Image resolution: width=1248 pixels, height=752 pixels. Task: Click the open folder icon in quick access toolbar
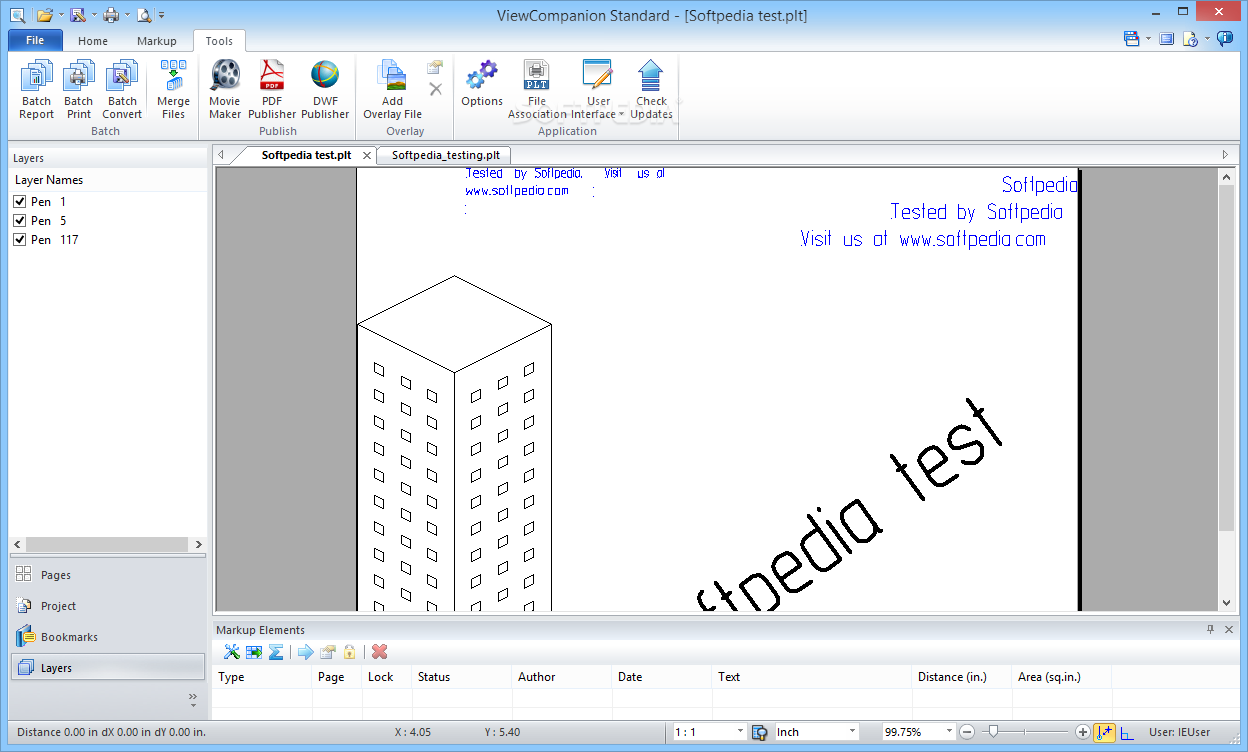click(45, 14)
